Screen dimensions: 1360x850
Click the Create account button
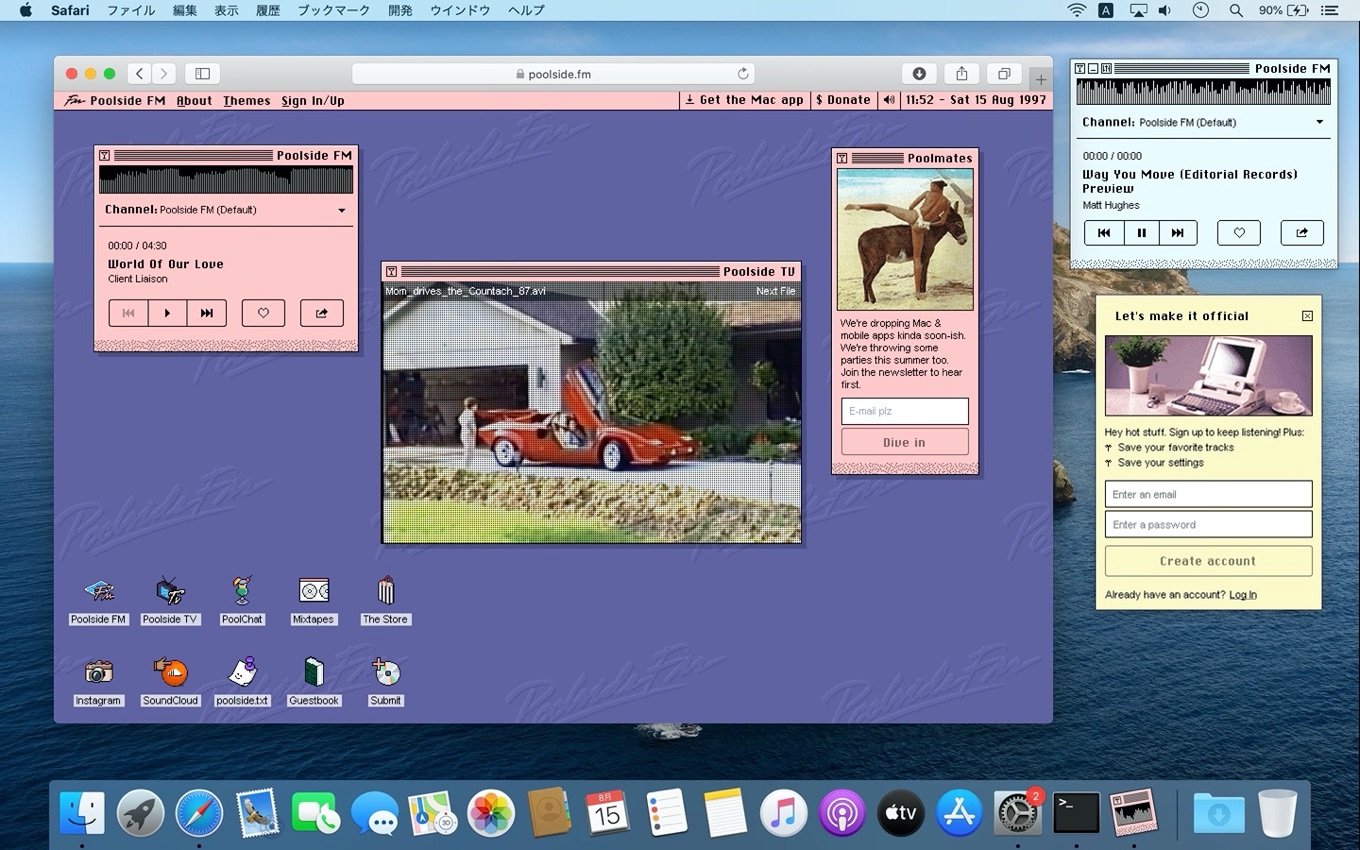pos(1208,561)
